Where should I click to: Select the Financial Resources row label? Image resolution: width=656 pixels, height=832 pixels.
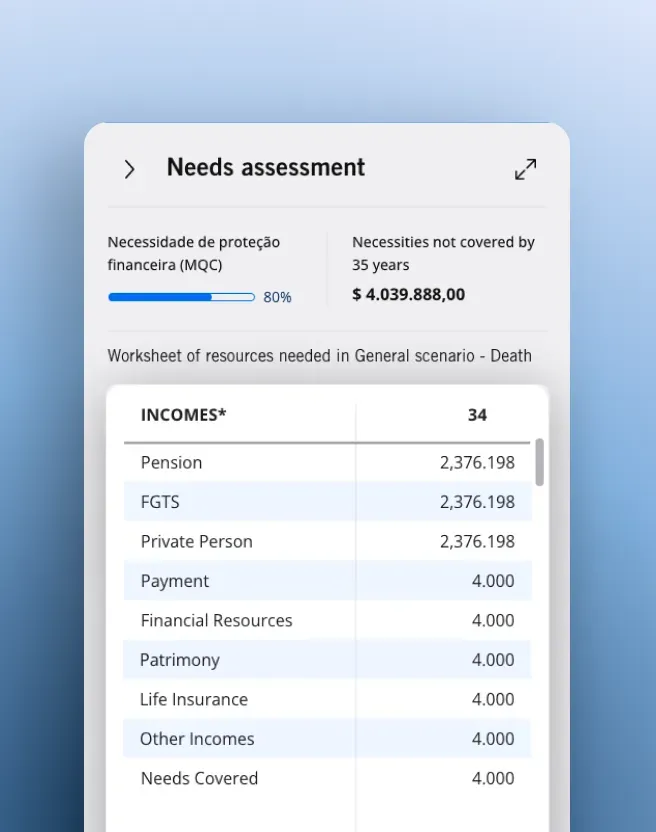click(x=217, y=621)
